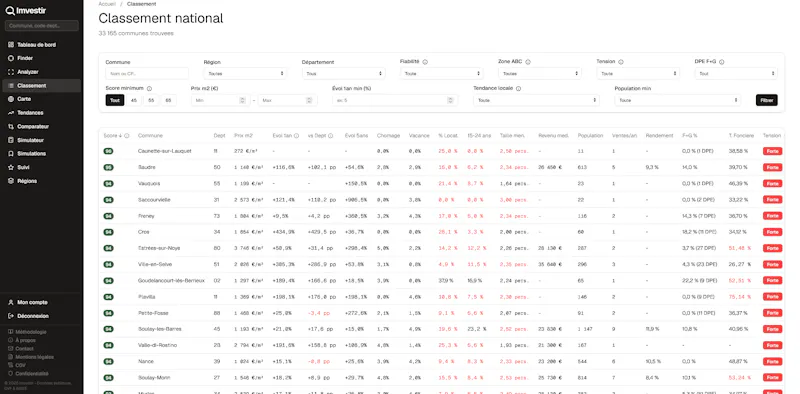Open Tableau de bord in sidebar

36,45
